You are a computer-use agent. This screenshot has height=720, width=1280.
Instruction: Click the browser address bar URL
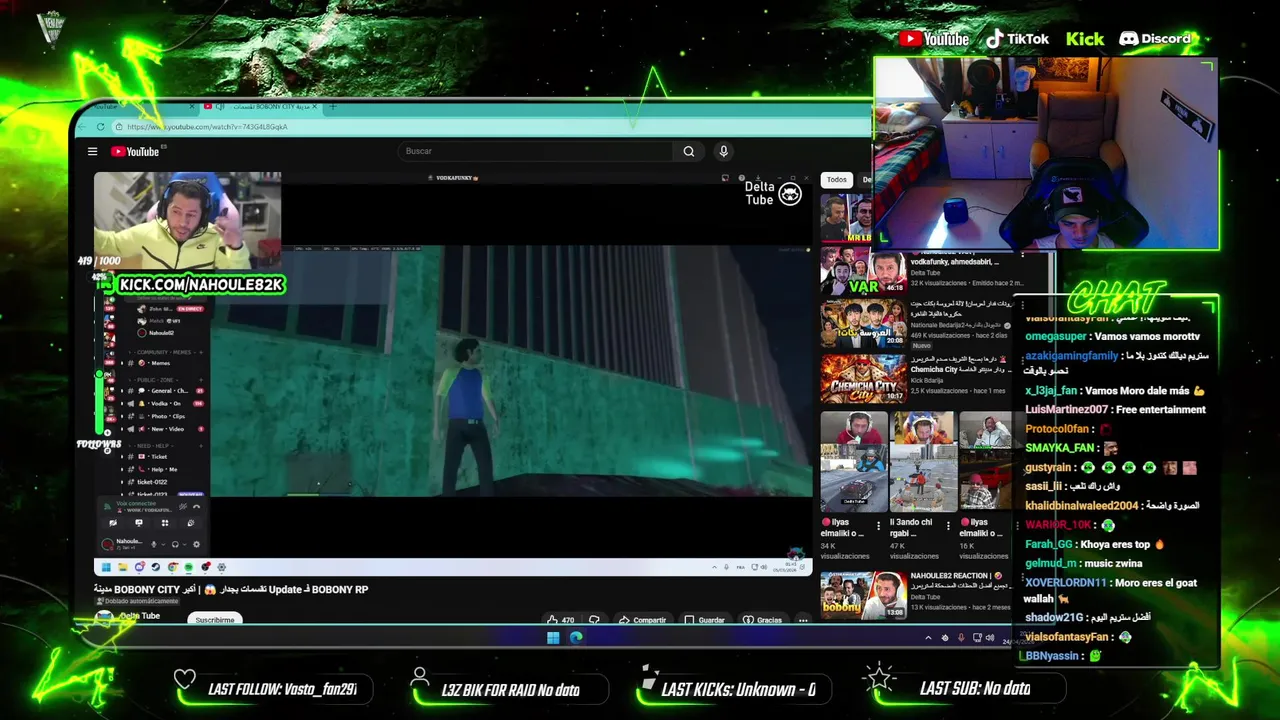click(207, 127)
